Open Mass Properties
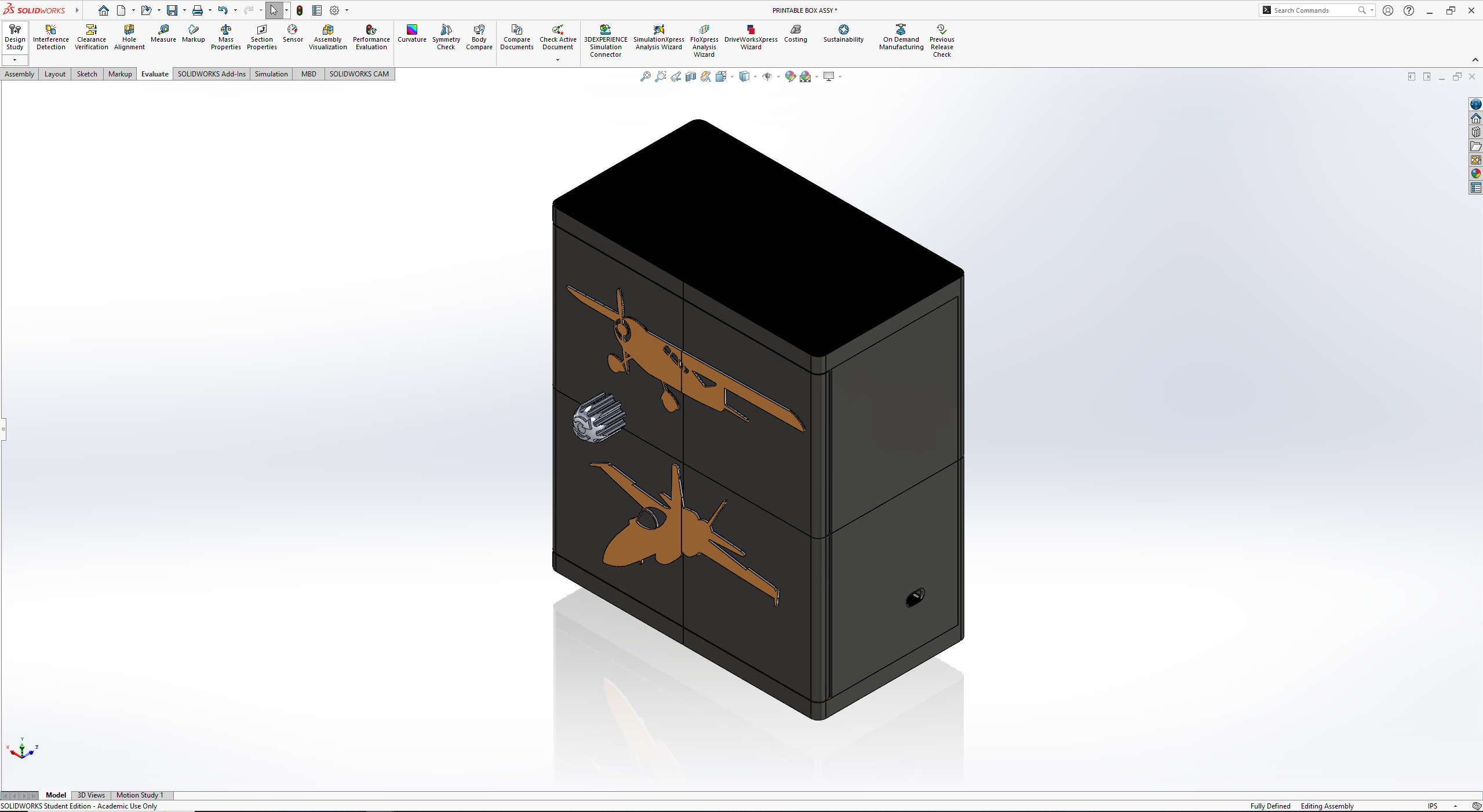Image resolution: width=1483 pixels, height=812 pixels. 225,37
